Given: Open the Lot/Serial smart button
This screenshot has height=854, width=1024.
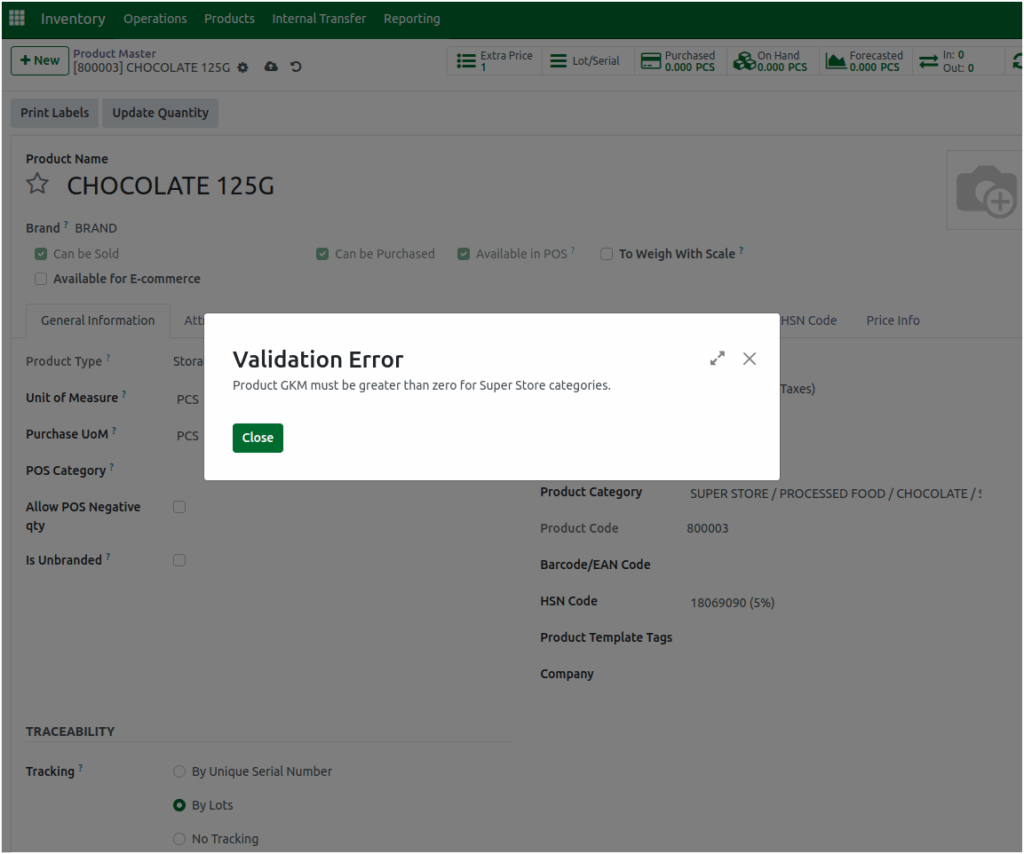Looking at the screenshot, I should [587, 60].
